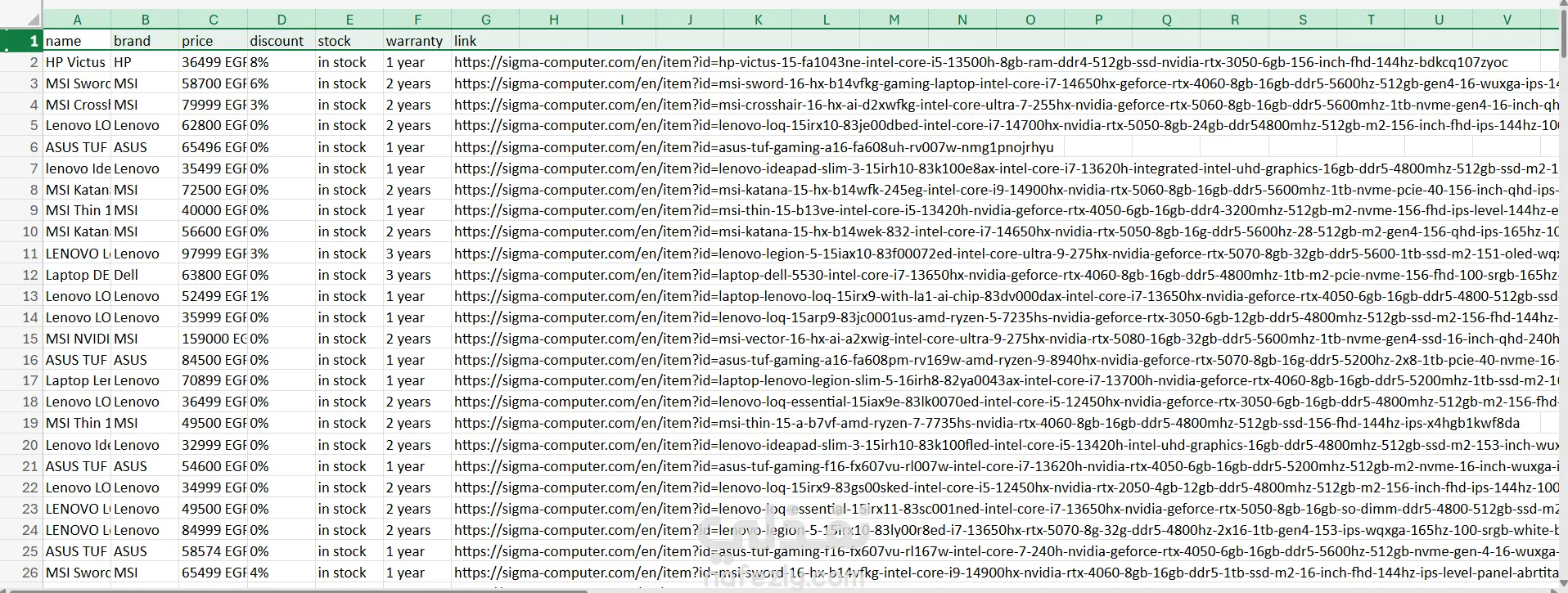Open the laptop-dell-5530 link
The width and height of the screenshot is (1568, 593).
(x=1006, y=275)
